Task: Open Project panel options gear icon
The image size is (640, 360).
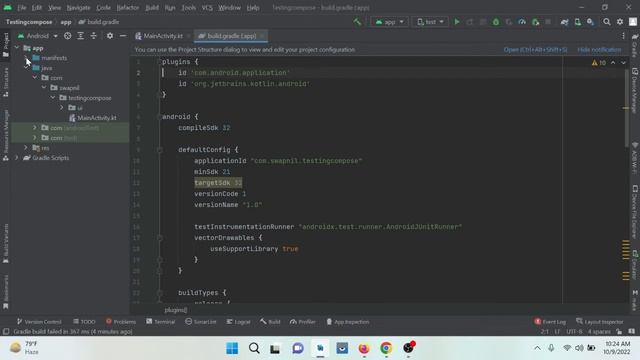Action: (x=110, y=36)
